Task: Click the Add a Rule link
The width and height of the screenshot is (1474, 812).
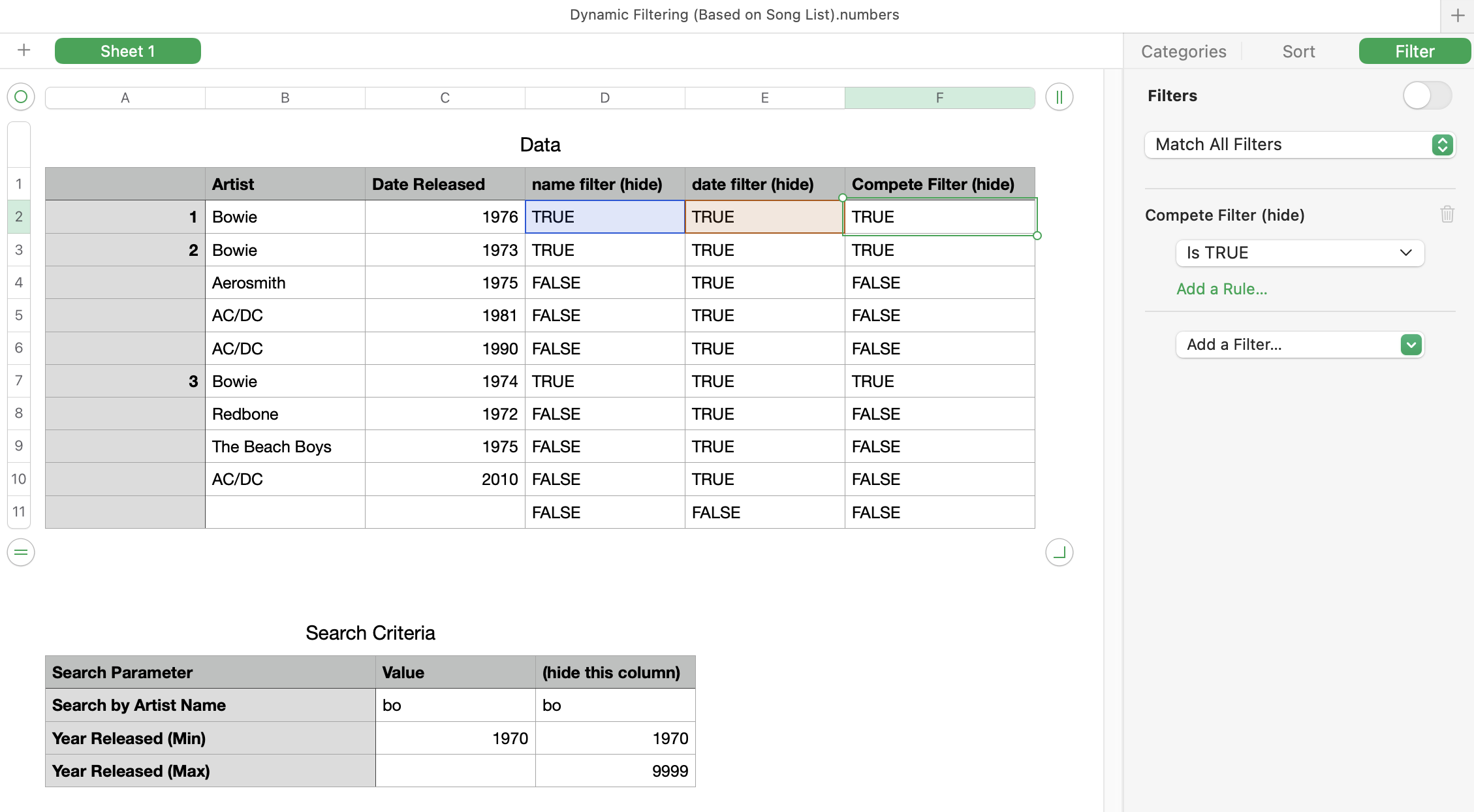Action: click(1221, 289)
